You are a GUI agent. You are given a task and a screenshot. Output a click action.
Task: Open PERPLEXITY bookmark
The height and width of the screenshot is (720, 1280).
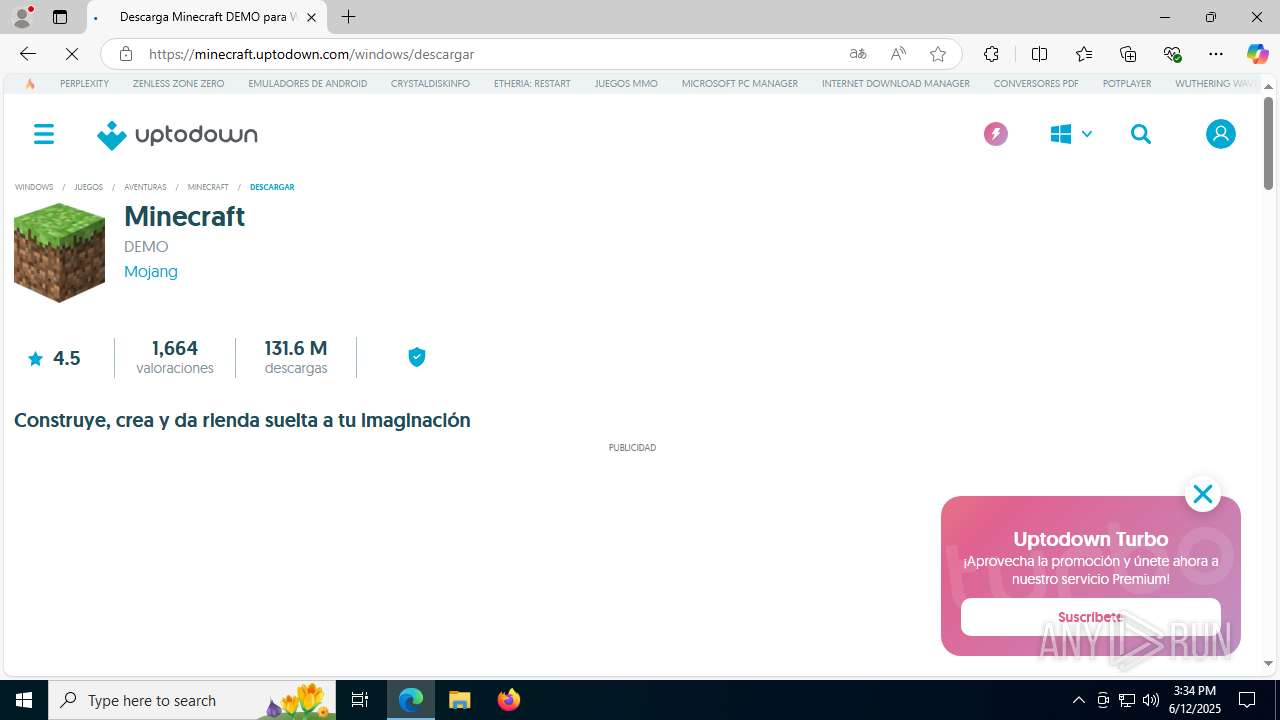coord(84,84)
